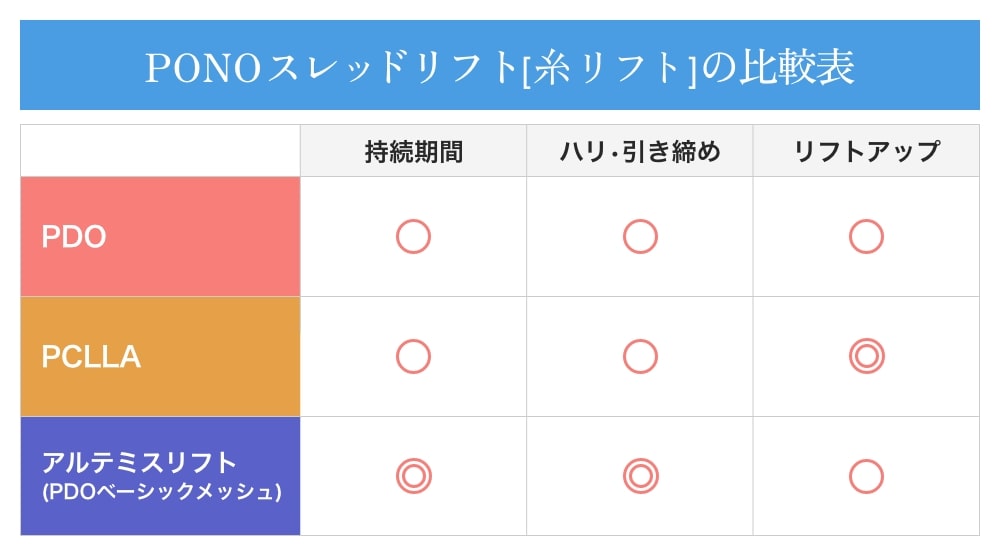
Task: Click the PCLLA リフトアップ double-circle icon
Action: click(866, 357)
